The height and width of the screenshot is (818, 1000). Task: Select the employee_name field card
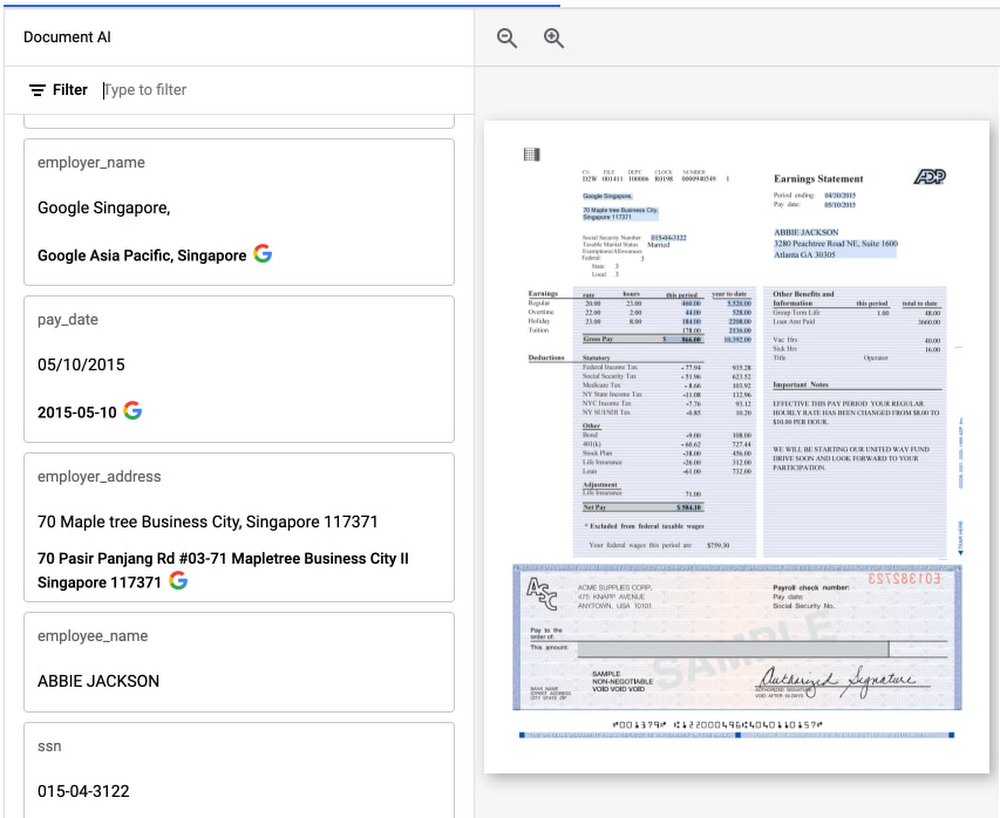(x=239, y=661)
